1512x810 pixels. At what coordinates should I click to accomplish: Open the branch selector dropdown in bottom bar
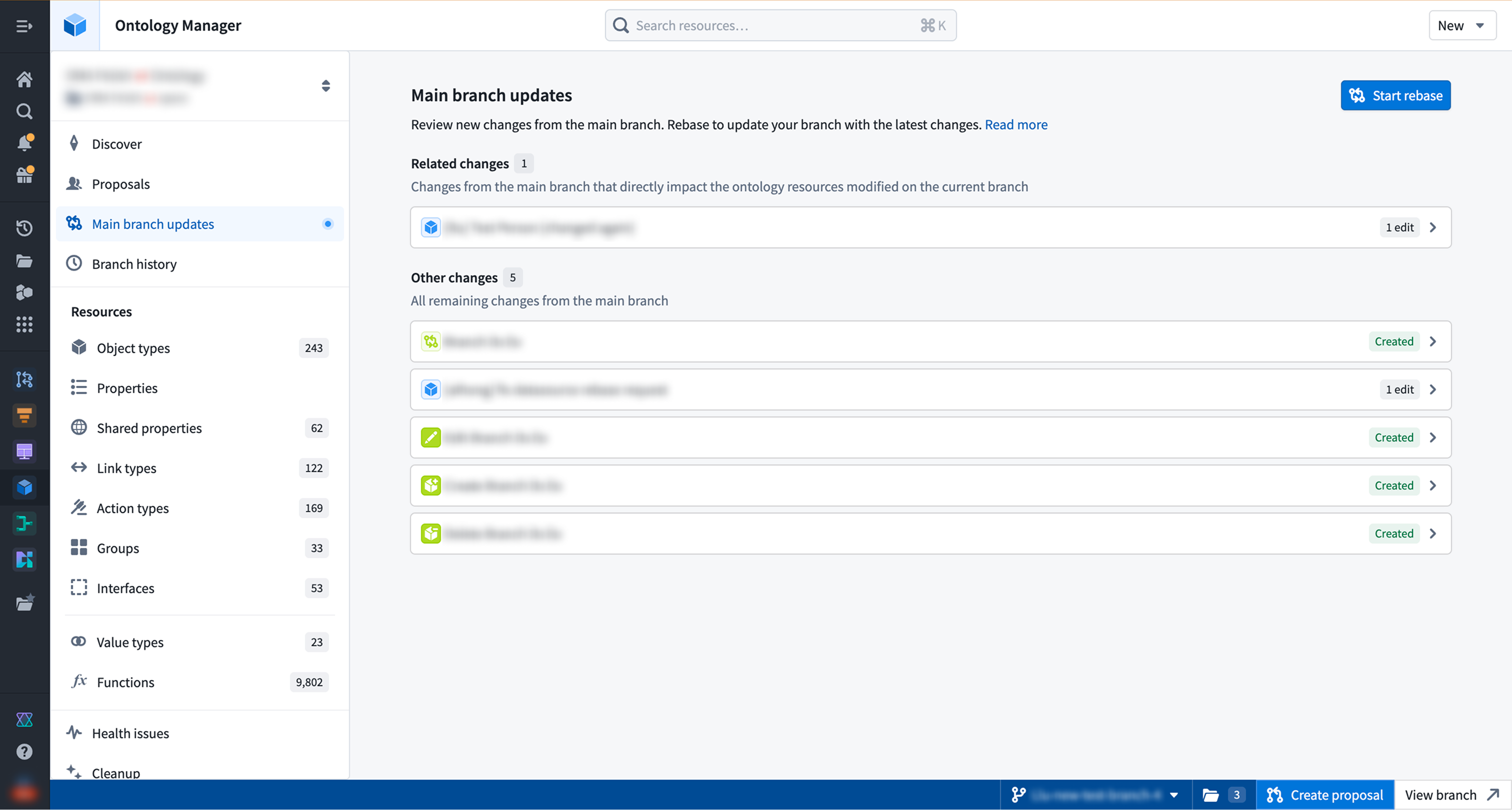coord(1095,794)
